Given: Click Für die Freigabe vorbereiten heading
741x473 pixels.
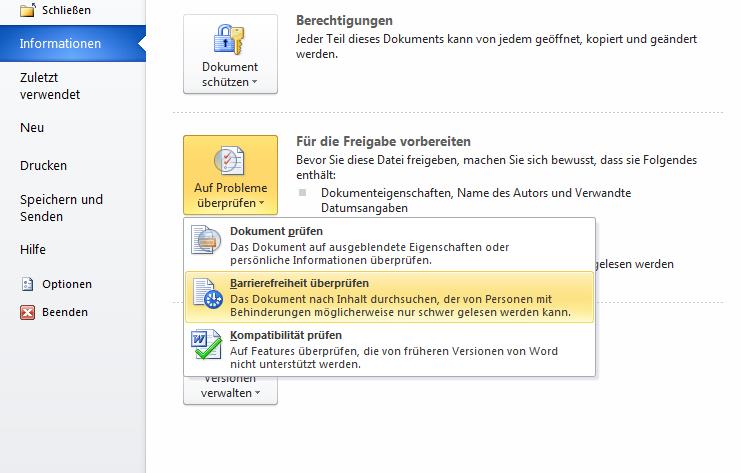Looking at the screenshot, I should coord(383,141).
